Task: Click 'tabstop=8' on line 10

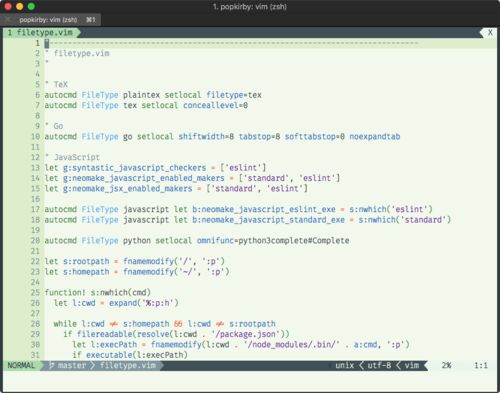Action: tap(259, 136)
